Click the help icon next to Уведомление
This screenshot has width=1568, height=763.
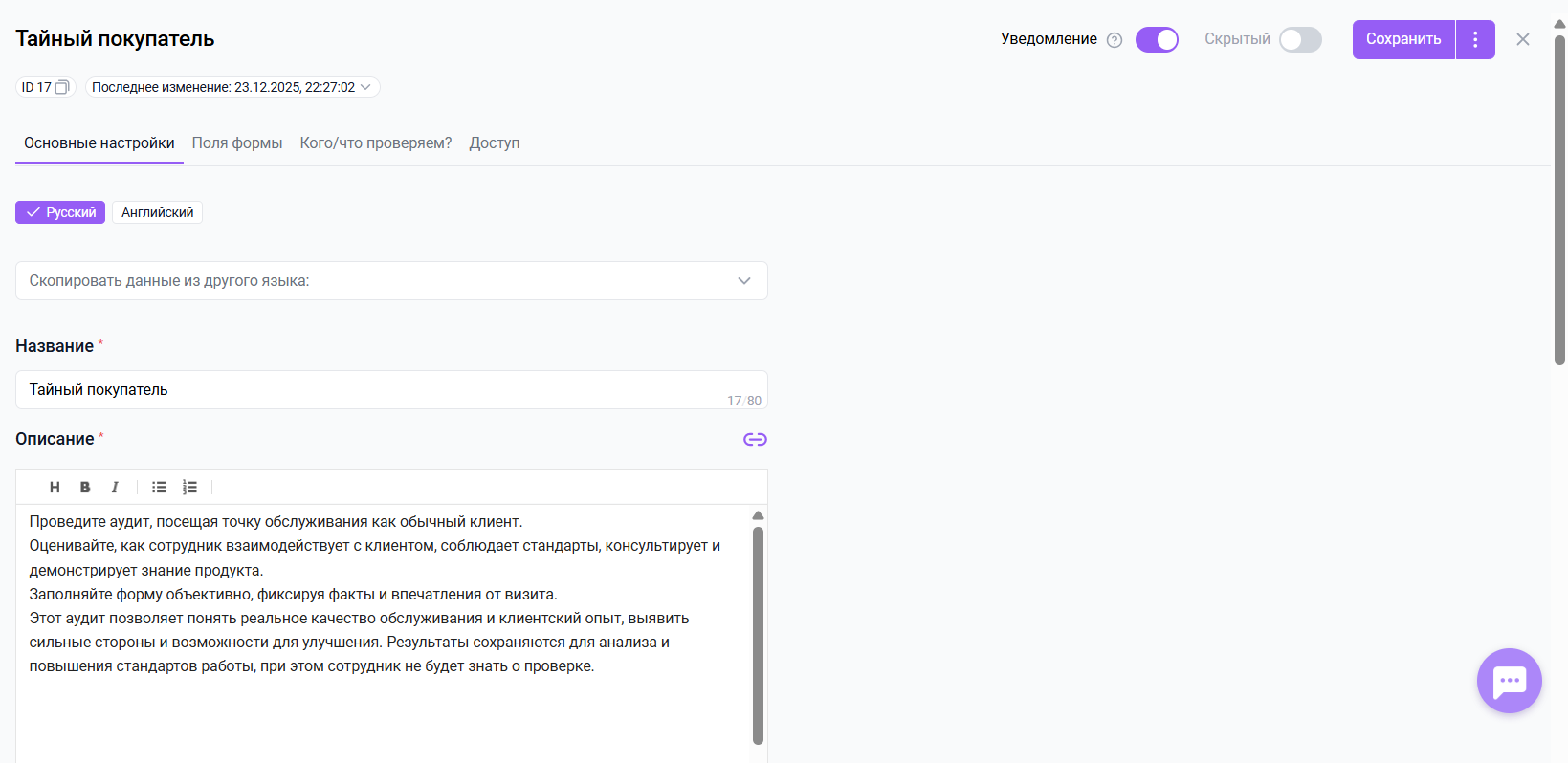click(x=1115, y=40)
